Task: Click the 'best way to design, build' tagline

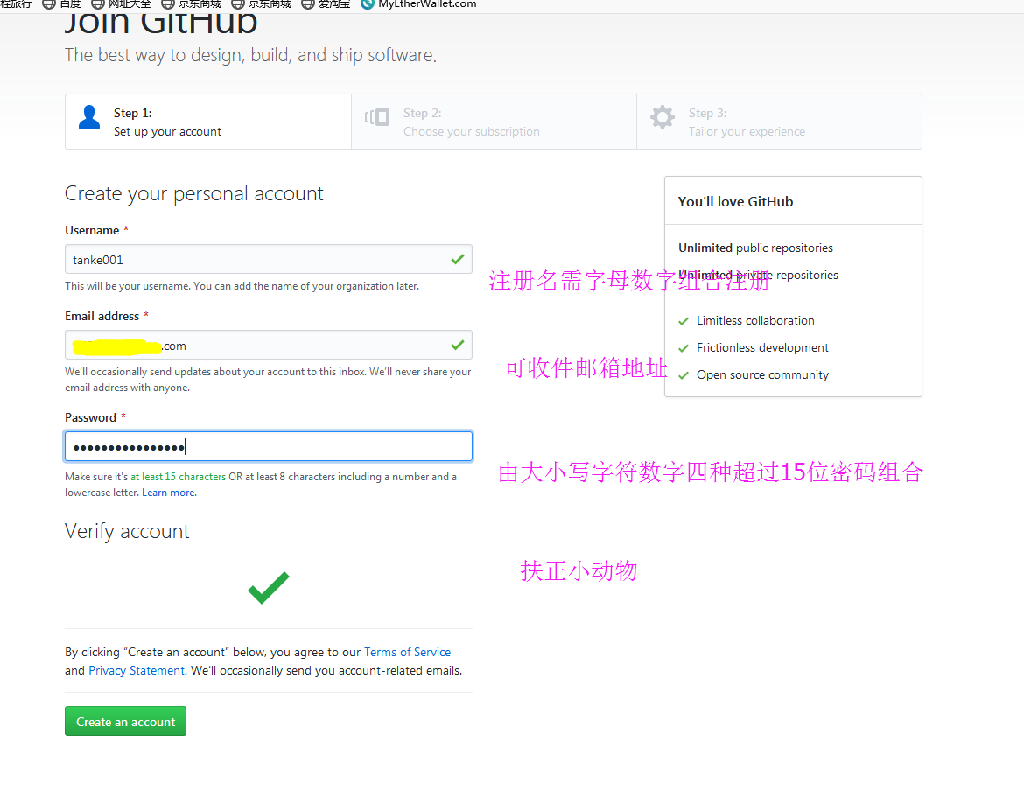Action: pyautogui.click(x=251, y=56)
